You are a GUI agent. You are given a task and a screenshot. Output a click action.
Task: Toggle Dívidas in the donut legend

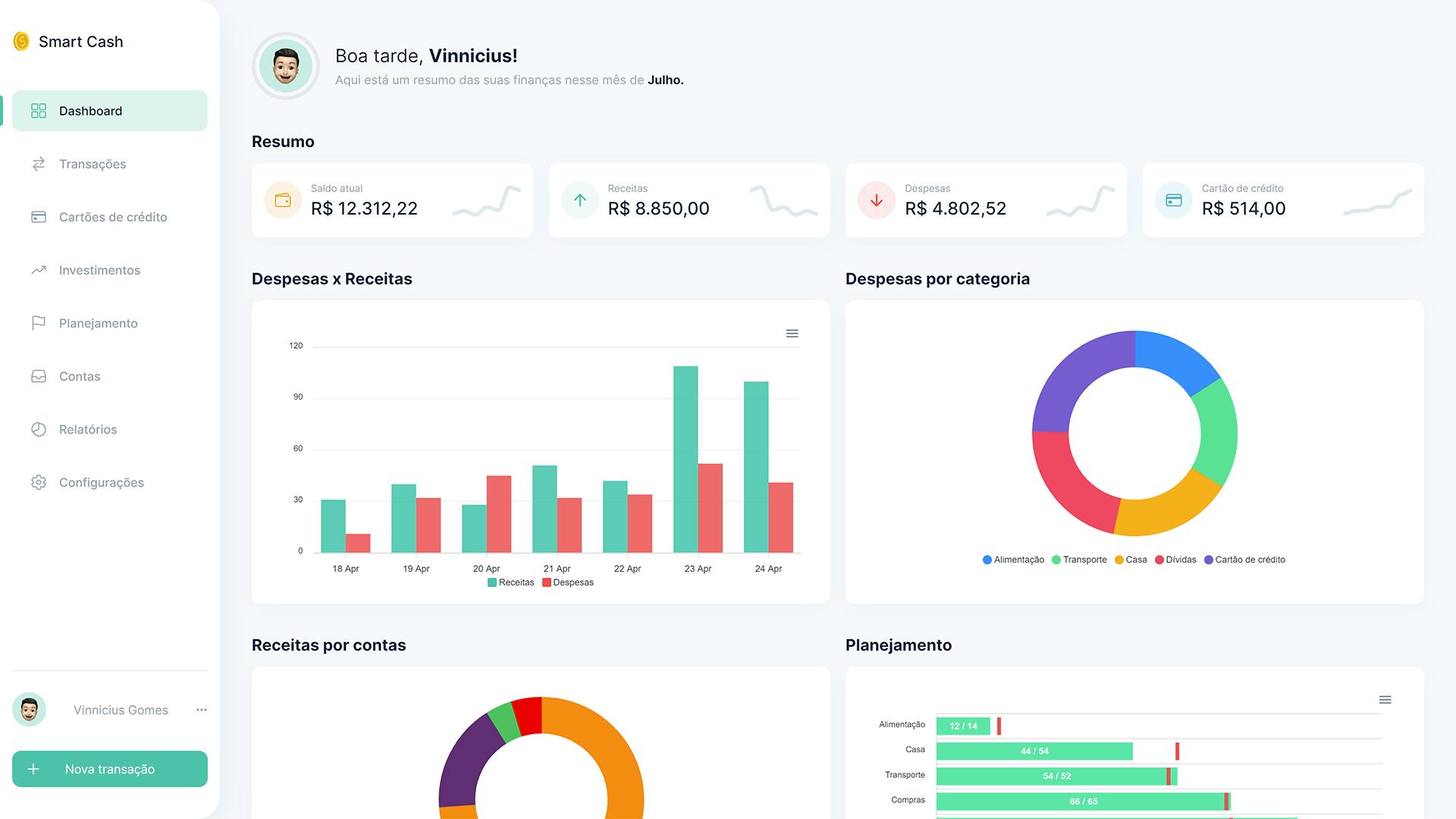coord(1175,560)
